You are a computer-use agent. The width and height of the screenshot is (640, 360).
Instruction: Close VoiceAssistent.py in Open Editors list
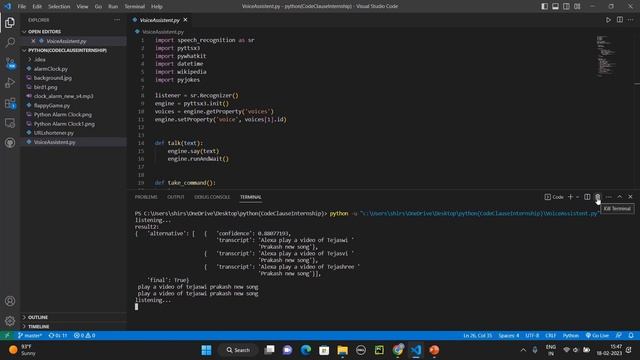[33, 41]
